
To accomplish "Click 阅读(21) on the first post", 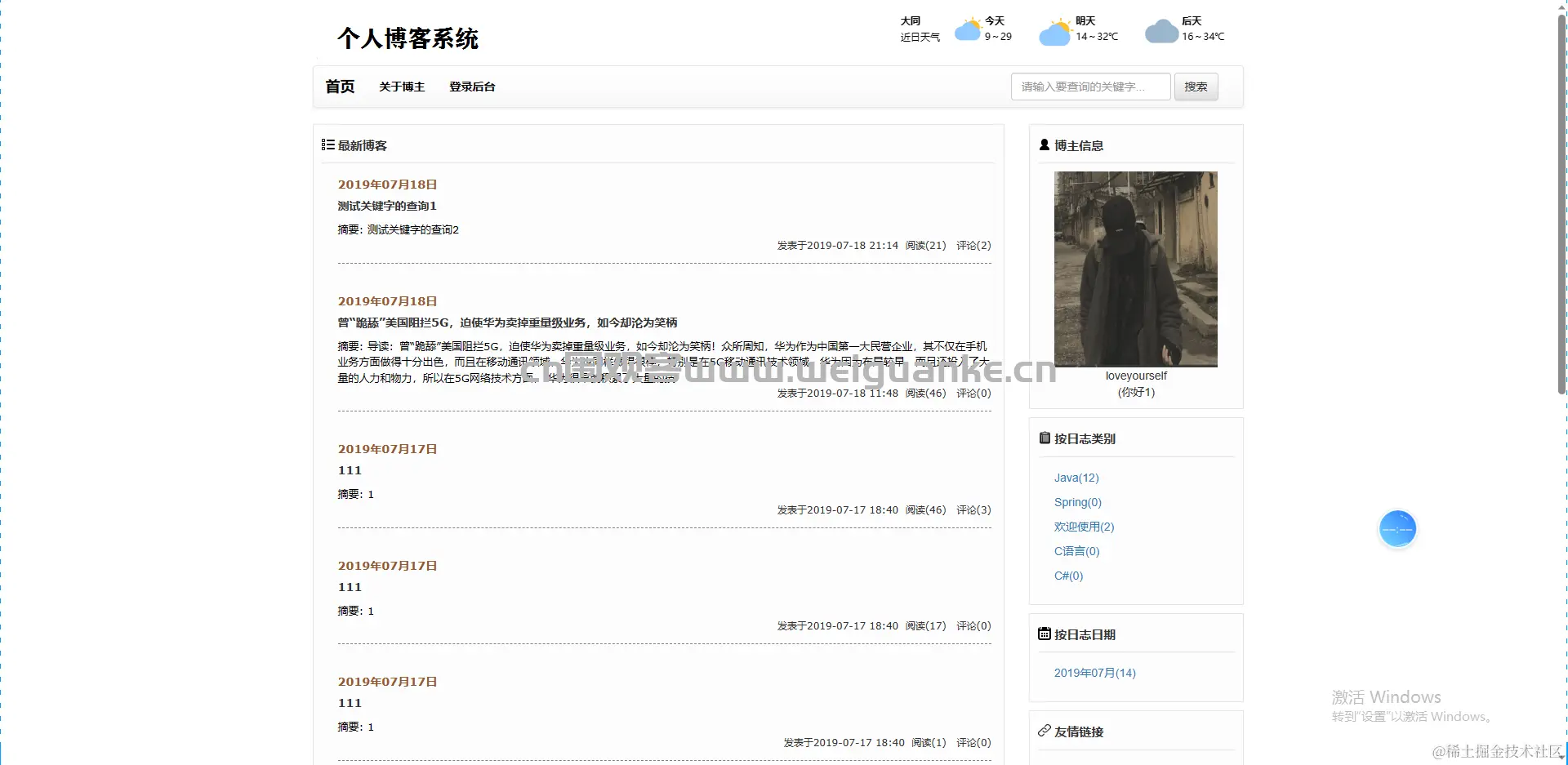I will point(925,245).
